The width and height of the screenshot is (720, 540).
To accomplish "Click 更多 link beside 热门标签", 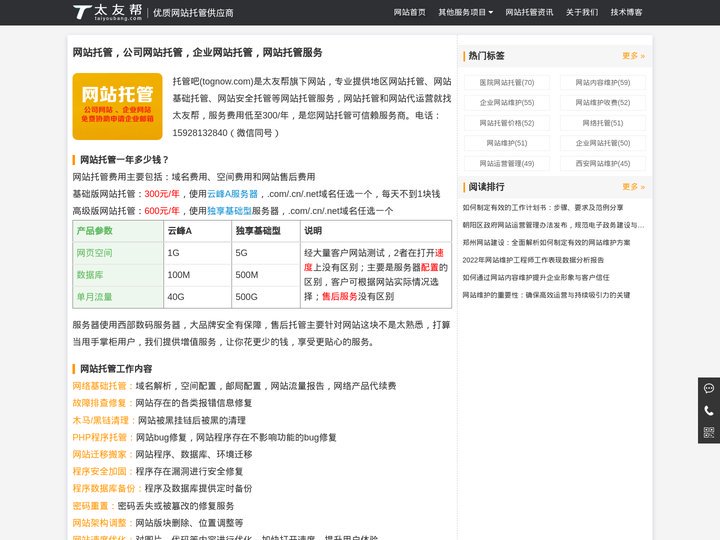I will 633,56.
